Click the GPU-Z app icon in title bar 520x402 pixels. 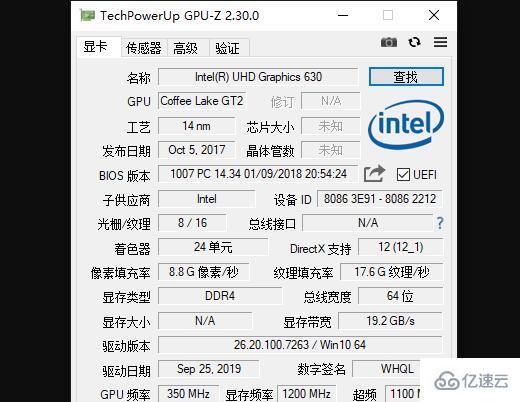coord(87,15)
